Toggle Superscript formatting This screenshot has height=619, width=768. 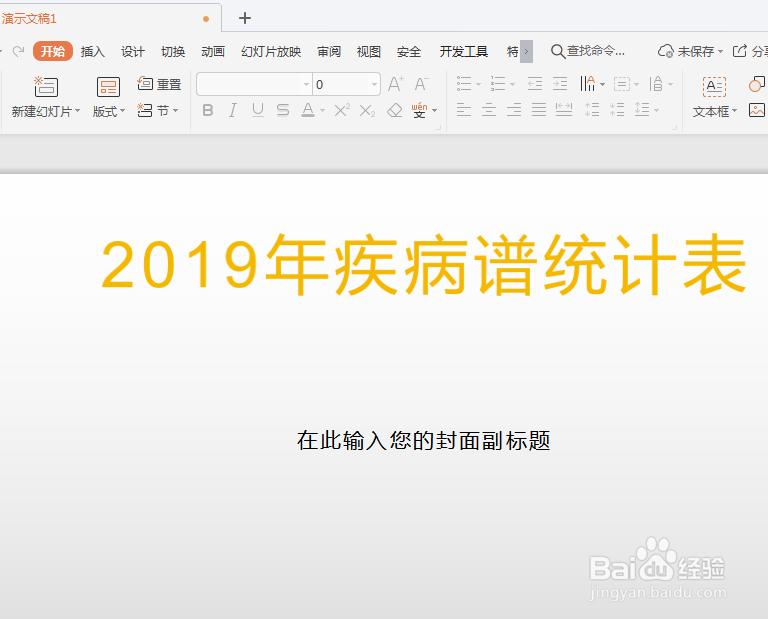[x=342, y=111]
